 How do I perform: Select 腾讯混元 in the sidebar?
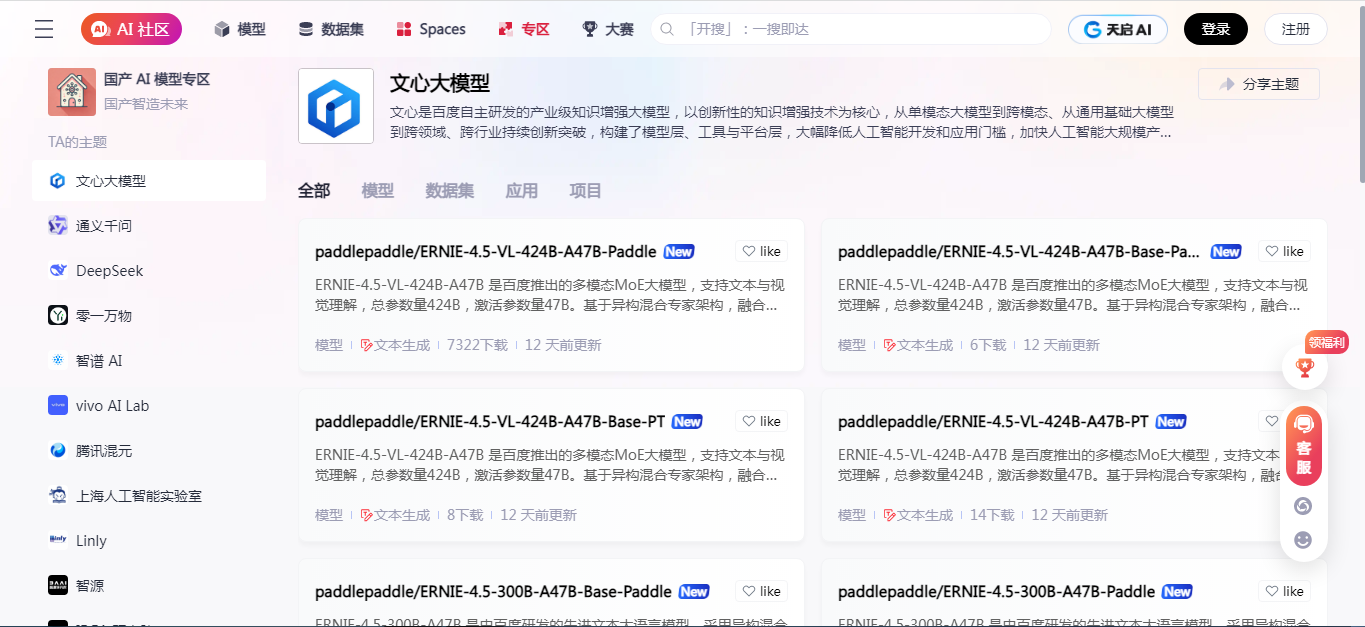pyautogui.click(x=149, y=451)
